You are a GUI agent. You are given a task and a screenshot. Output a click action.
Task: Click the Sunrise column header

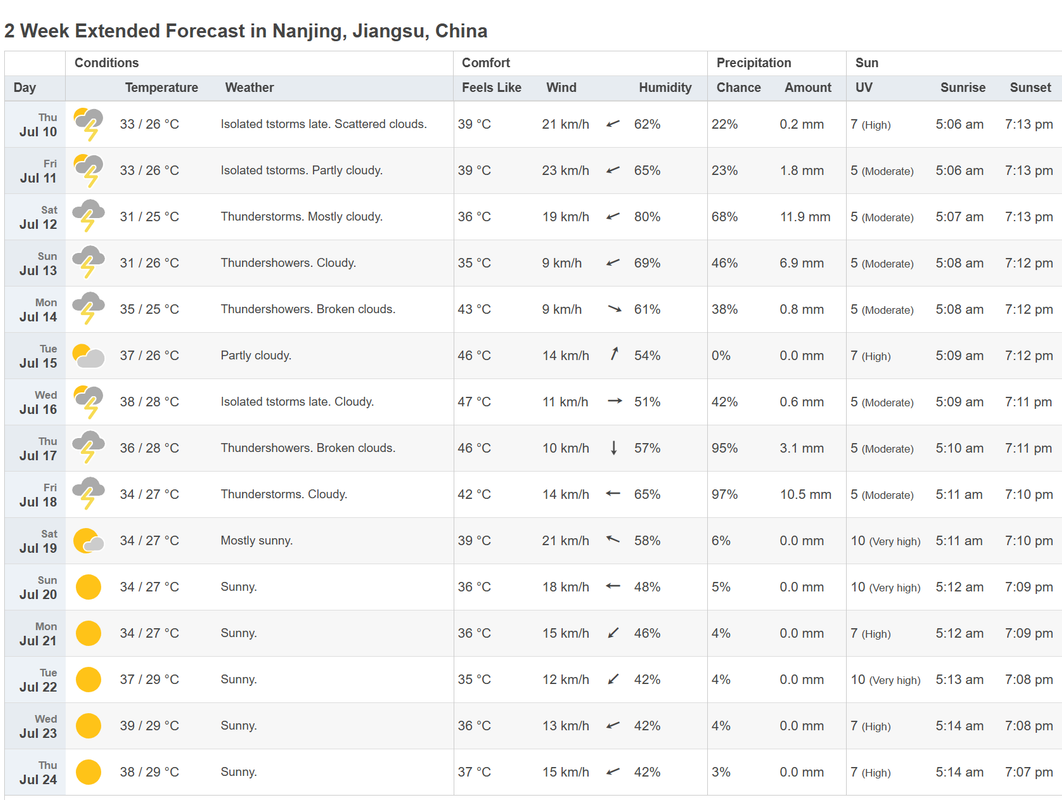click(962, 88)
